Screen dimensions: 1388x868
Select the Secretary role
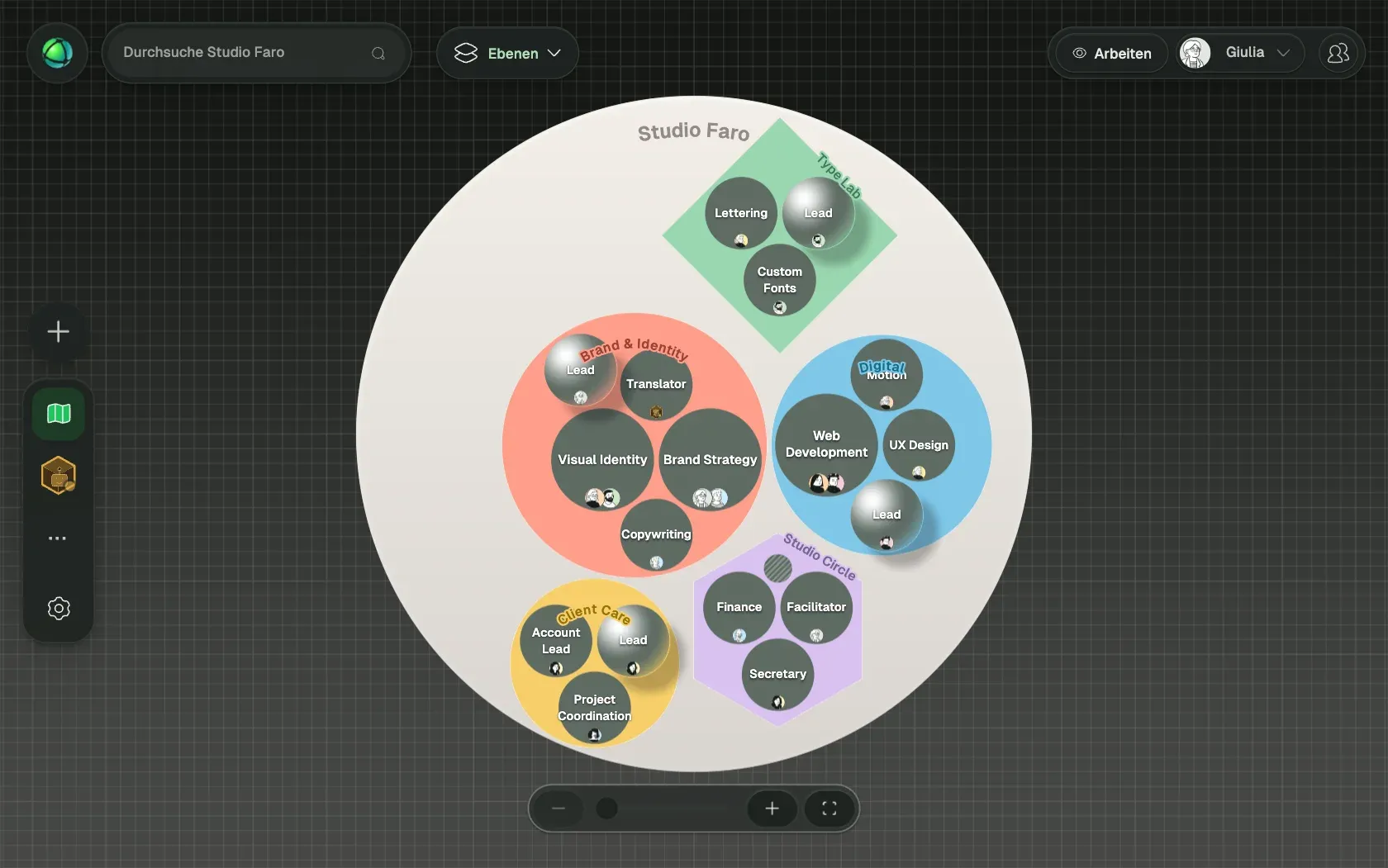click(777, 674)
